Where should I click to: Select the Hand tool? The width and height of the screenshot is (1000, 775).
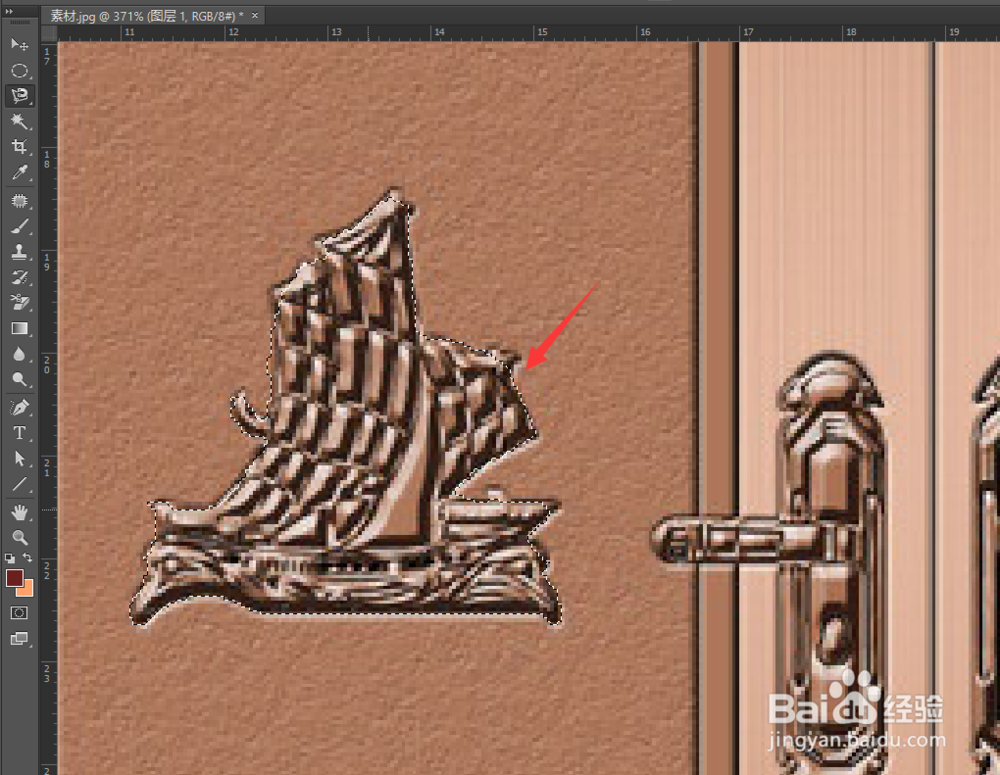tap(19, 512)
